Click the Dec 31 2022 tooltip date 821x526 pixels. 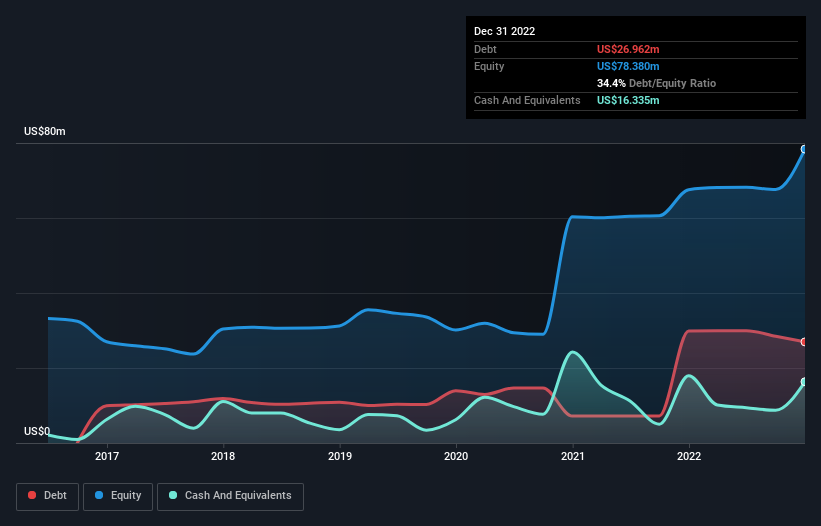[x=504, y=31]
